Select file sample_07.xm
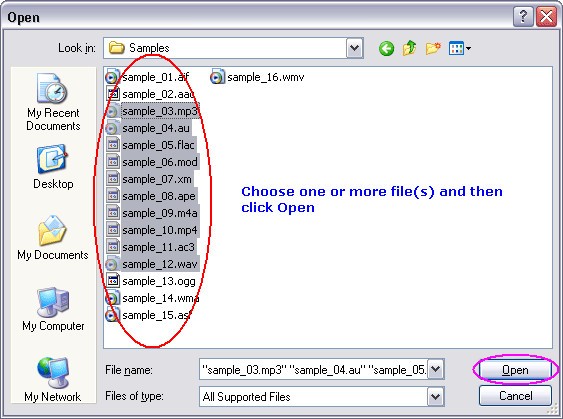 tap(150, 179)
